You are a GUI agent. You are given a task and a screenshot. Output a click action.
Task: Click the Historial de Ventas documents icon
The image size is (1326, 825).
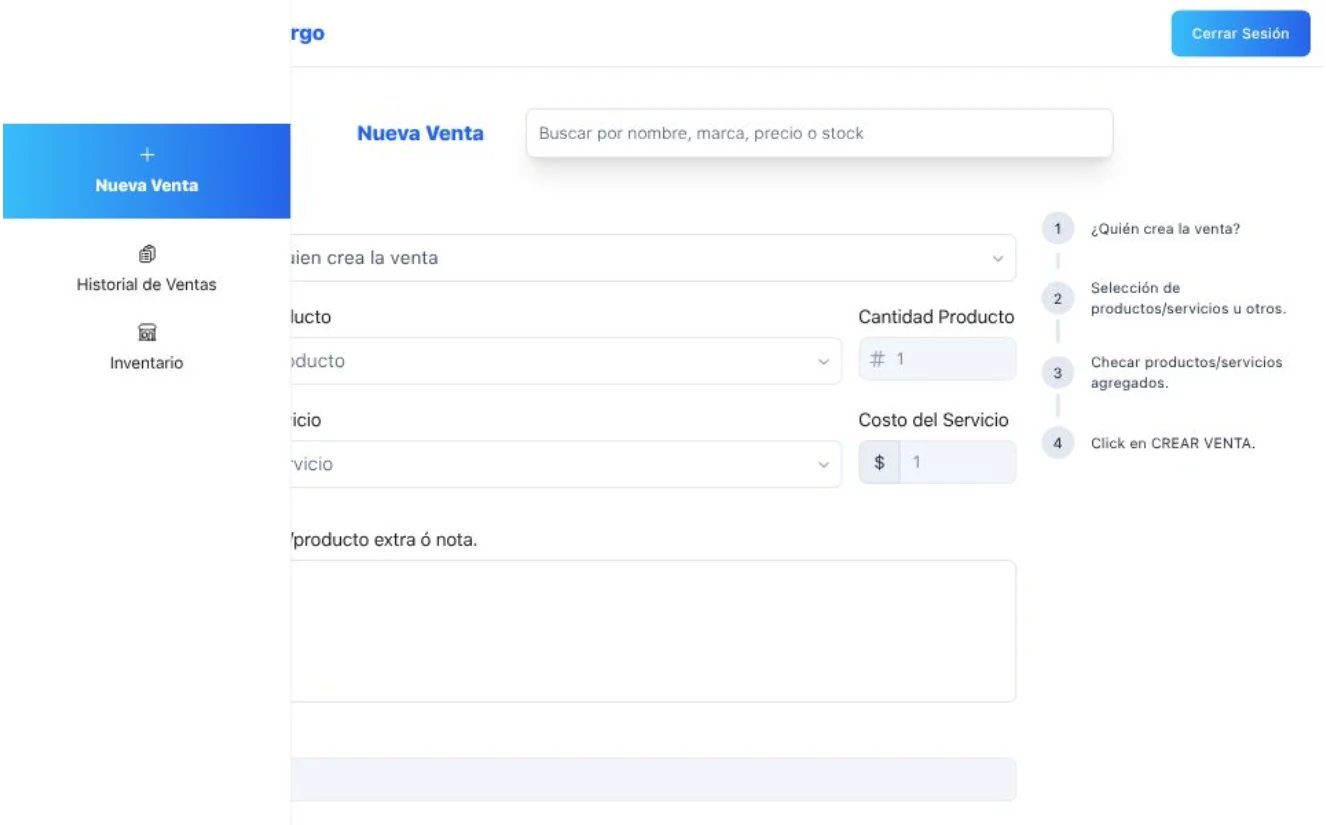coord(147,253)
